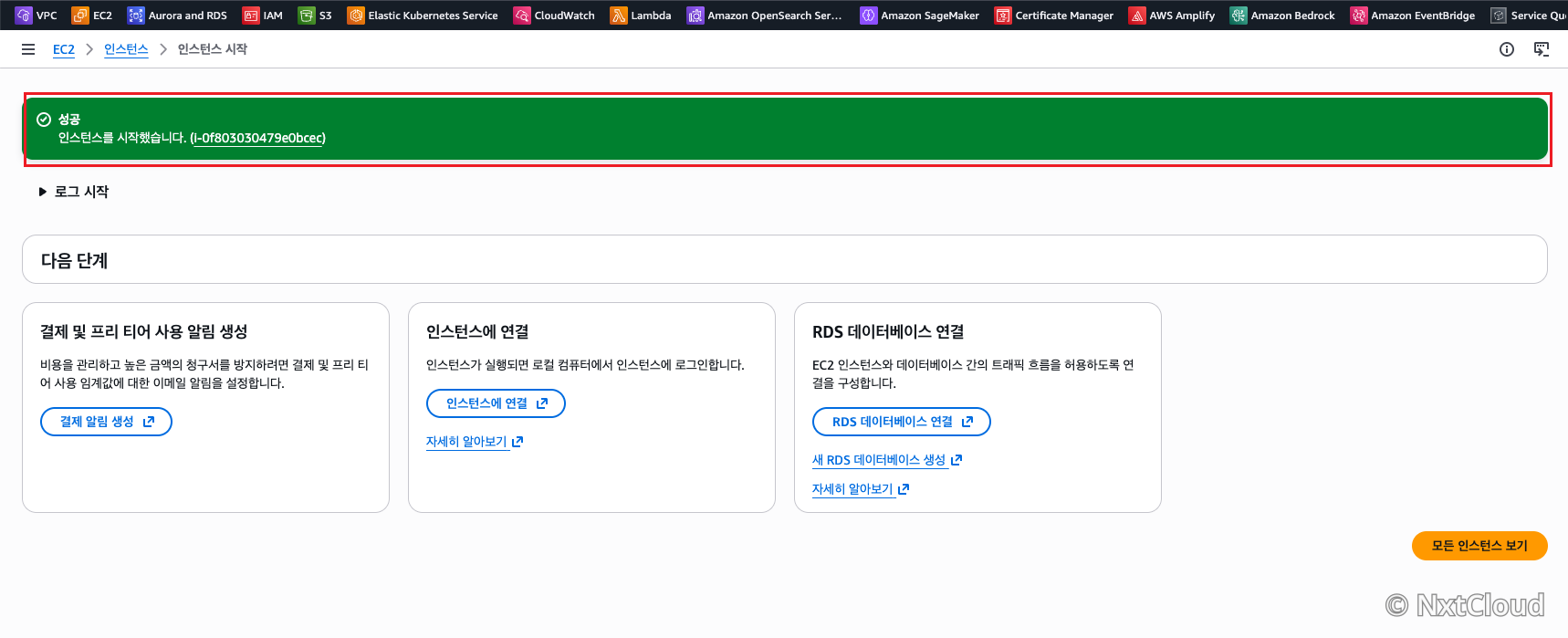Click the 다음 단계 heading
This screenshot has width=1568, height=638.
[75, 260]
